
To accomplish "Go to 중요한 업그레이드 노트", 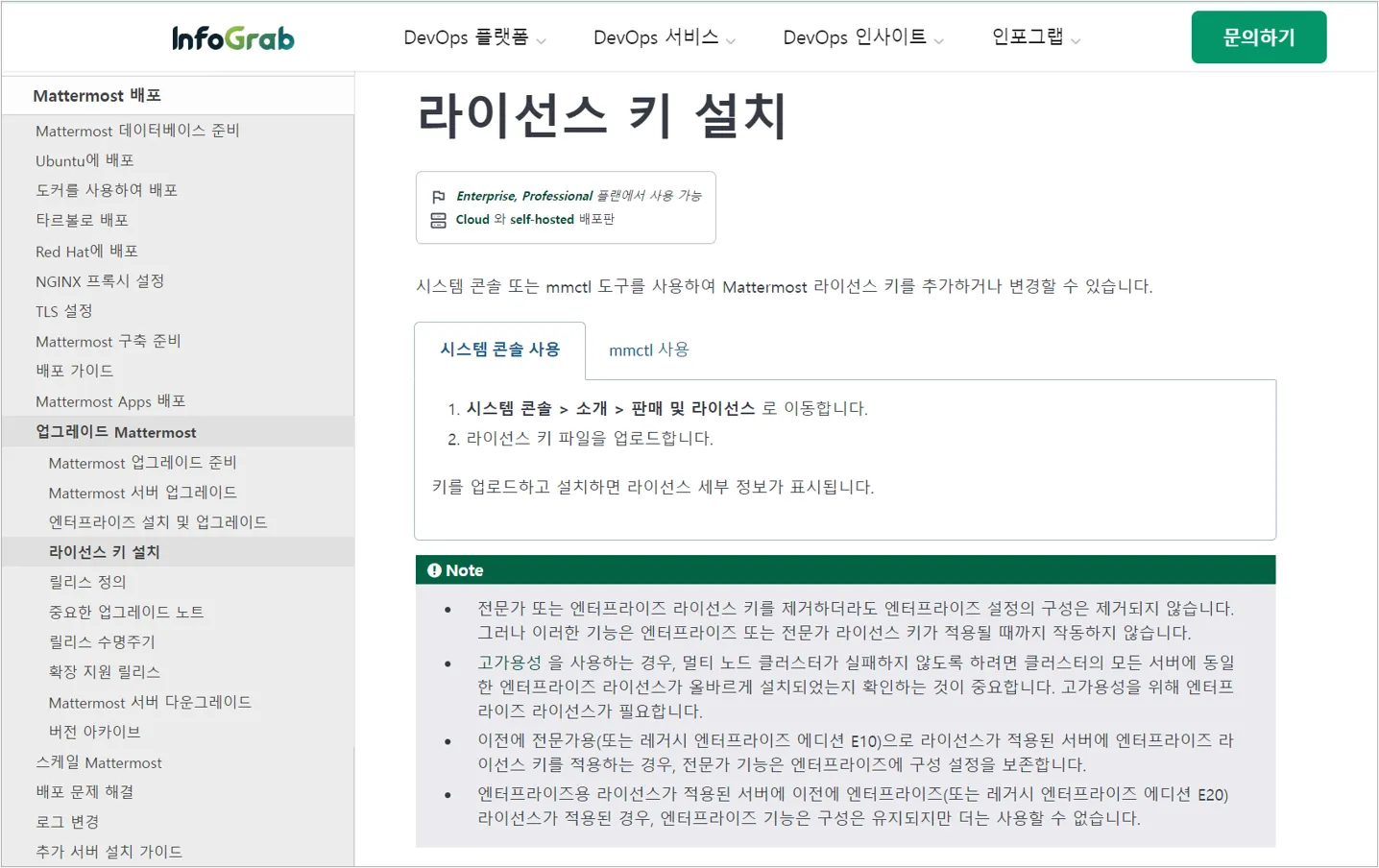I will click(127, 612).
